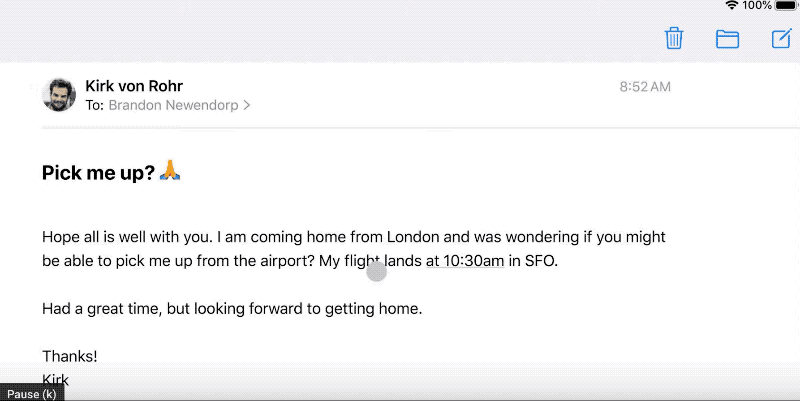Image resolution: width=800 pixels, height=401 pixels.
Task: Expand recipient details chevron
Action: point(247,105)
